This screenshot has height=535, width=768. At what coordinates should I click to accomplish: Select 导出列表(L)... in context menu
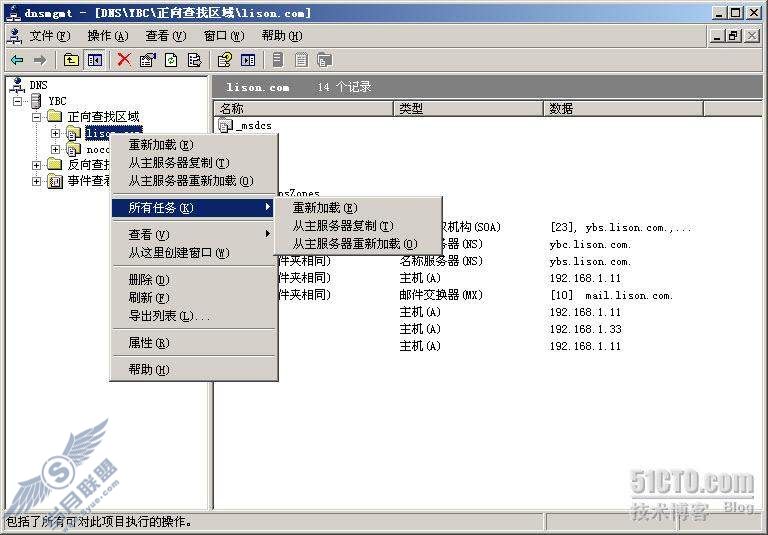(193, 316)
